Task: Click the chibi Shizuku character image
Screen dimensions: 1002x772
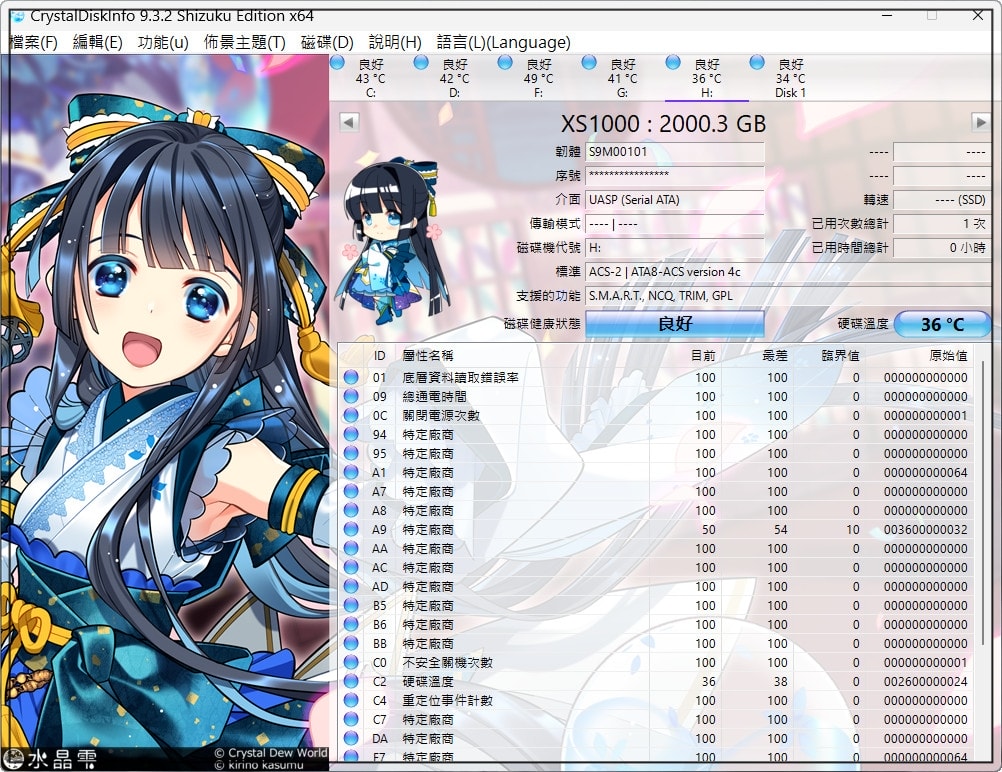Action: [x=392, y=242]
